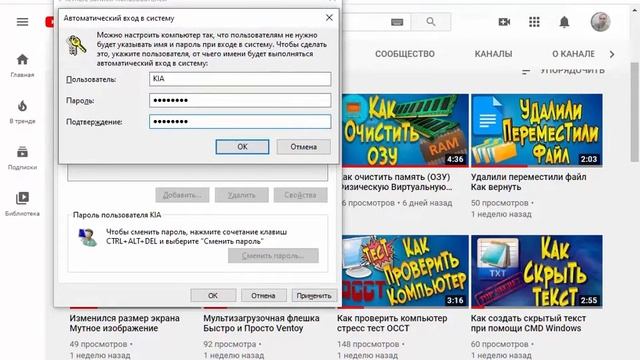Open the УПОРЯДОЧИТЬ sort dropdown

coord(563,71)
